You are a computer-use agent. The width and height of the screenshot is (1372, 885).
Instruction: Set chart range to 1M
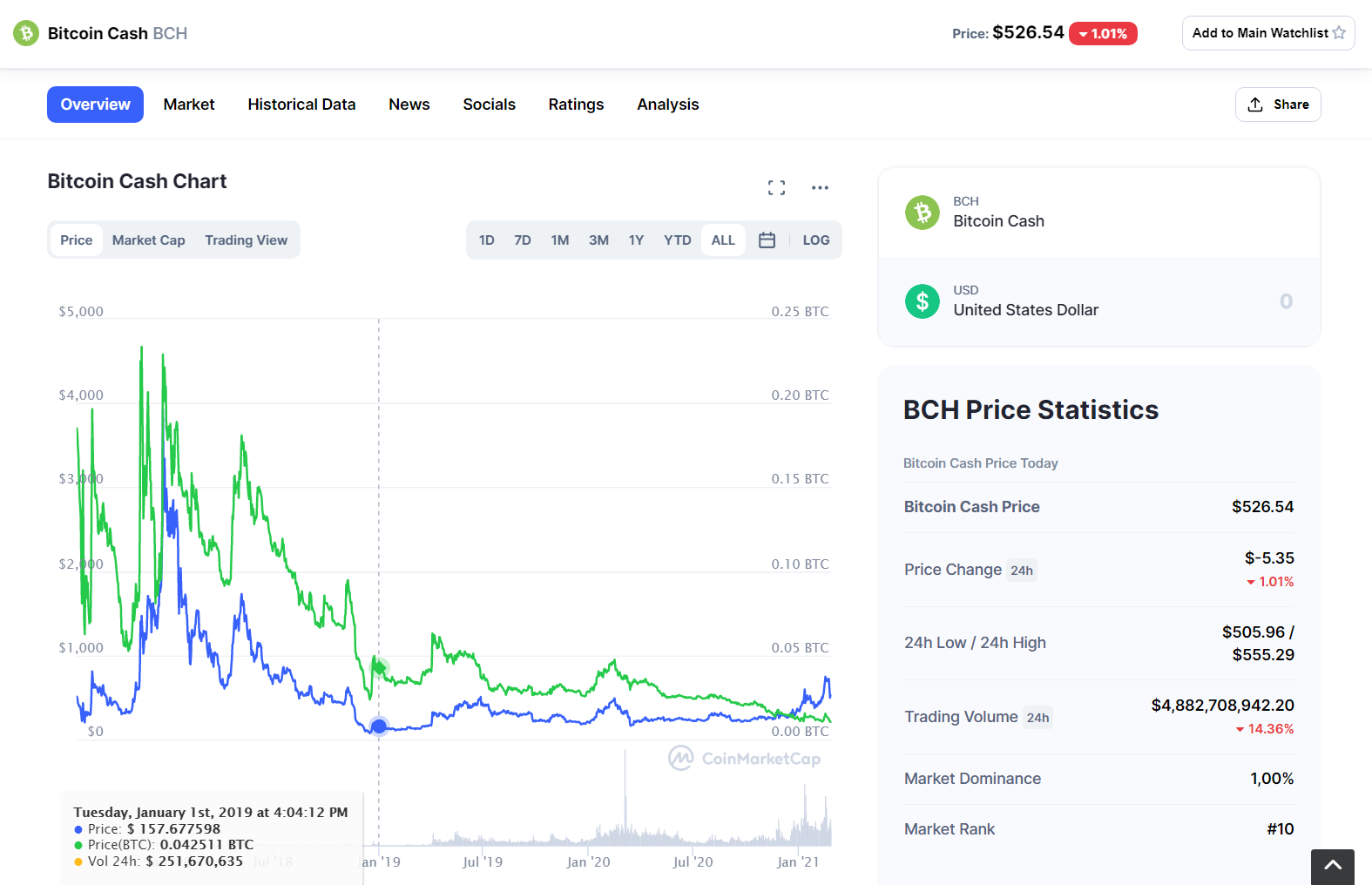tap(560, 240)
